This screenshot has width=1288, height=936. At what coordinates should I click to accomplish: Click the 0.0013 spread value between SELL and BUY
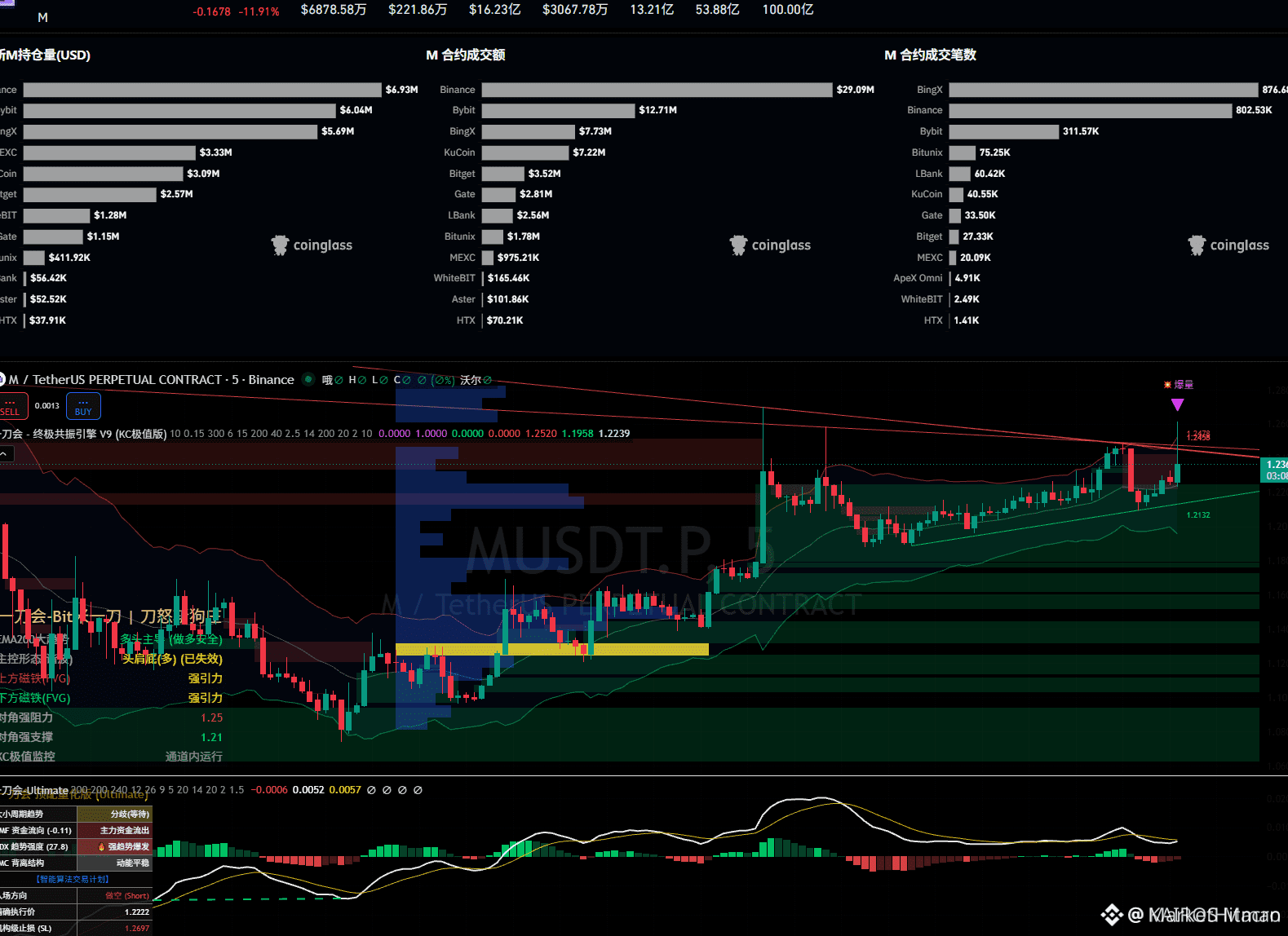[47, 405]
